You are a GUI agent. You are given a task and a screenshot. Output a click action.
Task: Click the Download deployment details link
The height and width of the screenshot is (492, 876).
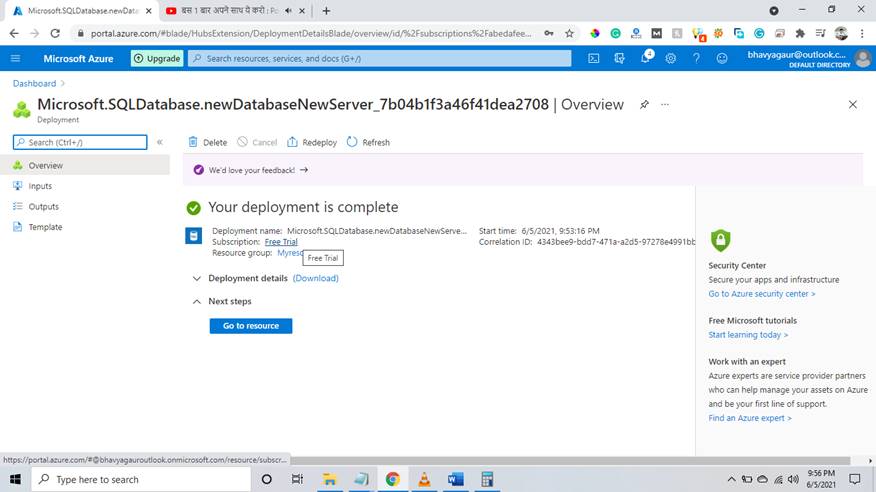tap(316, 278)
